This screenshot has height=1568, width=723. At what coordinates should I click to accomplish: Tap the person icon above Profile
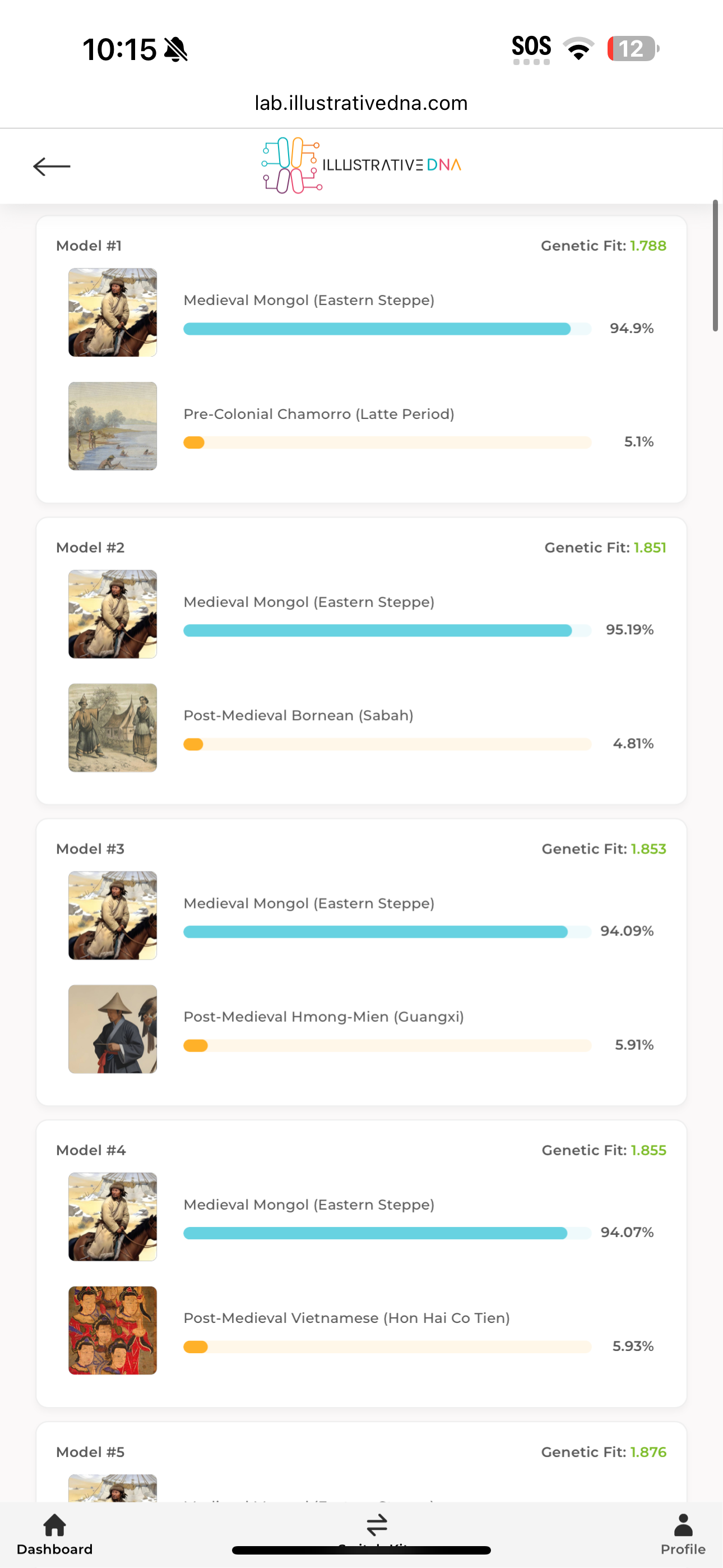[683, 1525]
